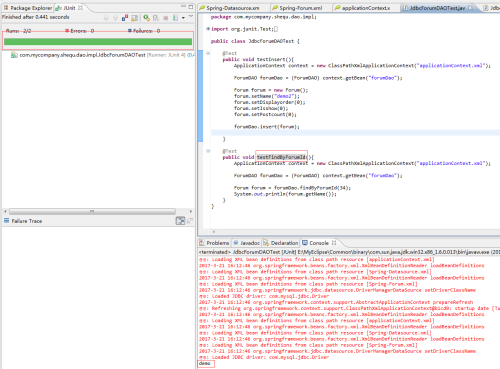
Task: Click the red Stop JUnit Test Run icon
Action: (x=165, y=18)
